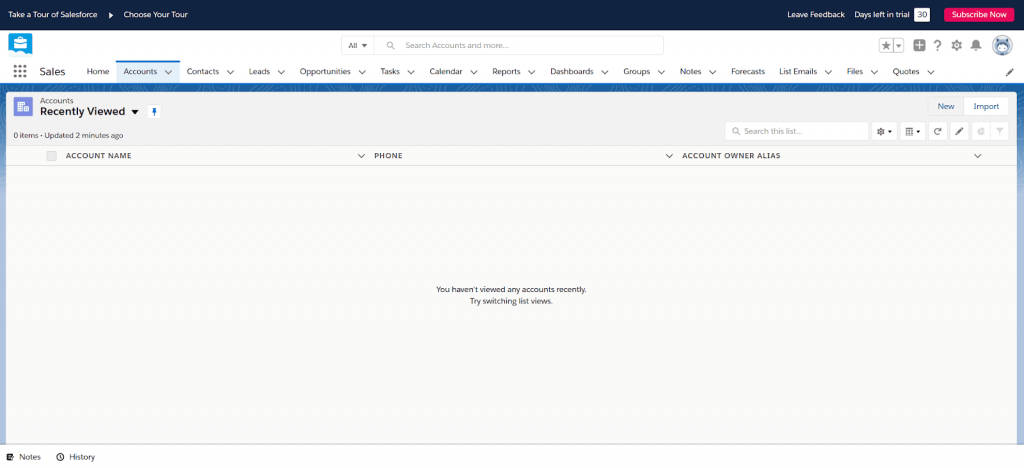Viewport: 1024px width, 468px height.
Task: Open the App Launcher grid icon
Action: [20, 71]
